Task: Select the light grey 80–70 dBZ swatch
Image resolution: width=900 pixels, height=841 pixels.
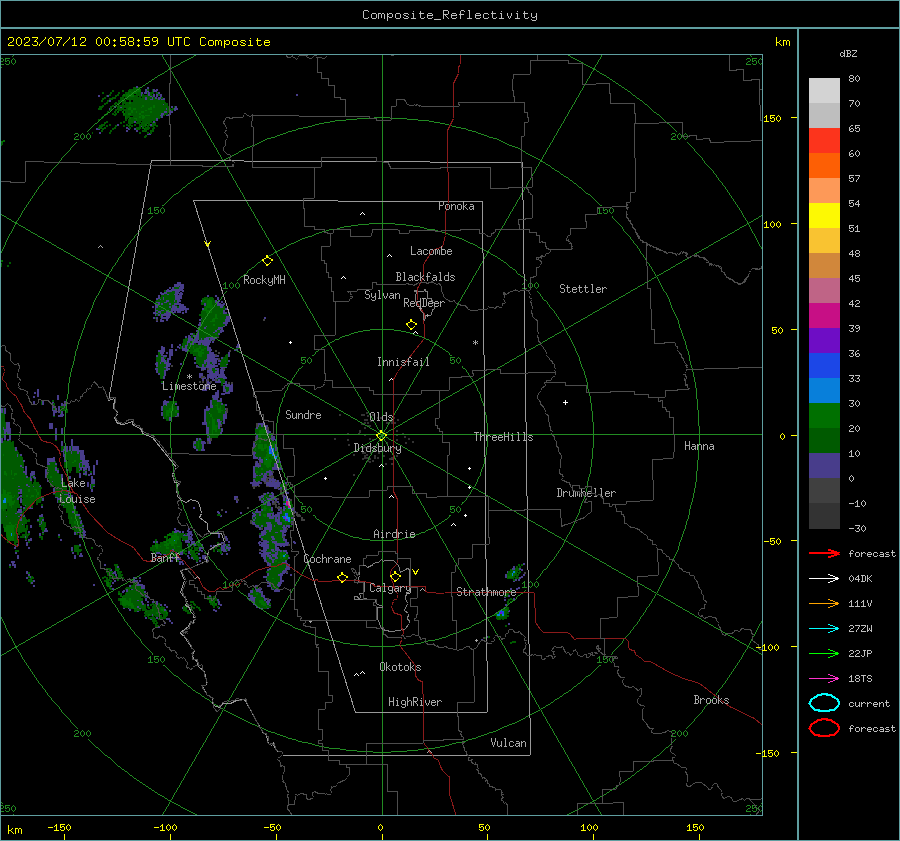Action: point(824,91)
